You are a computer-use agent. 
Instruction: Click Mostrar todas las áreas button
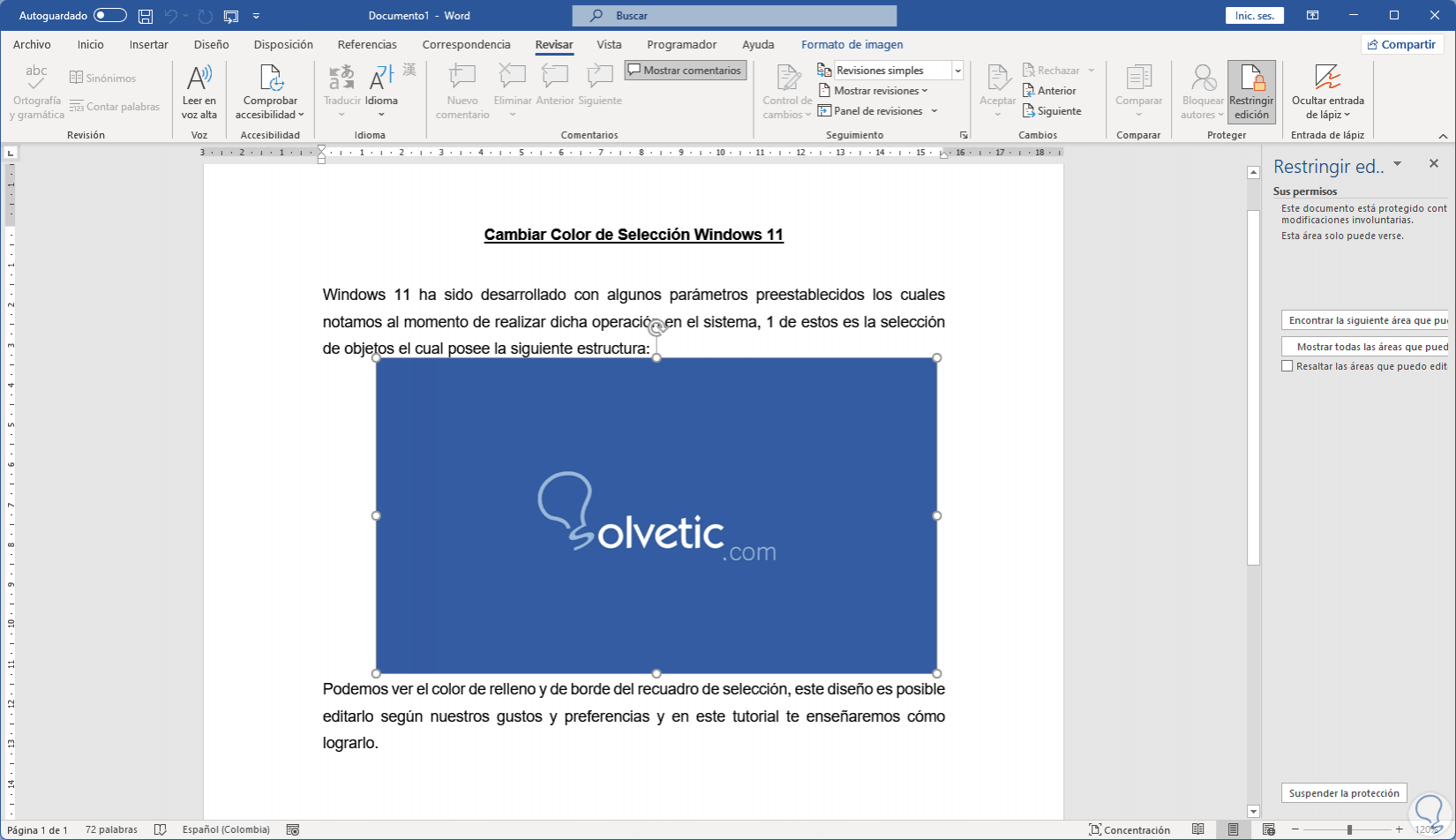[1365, 347]
